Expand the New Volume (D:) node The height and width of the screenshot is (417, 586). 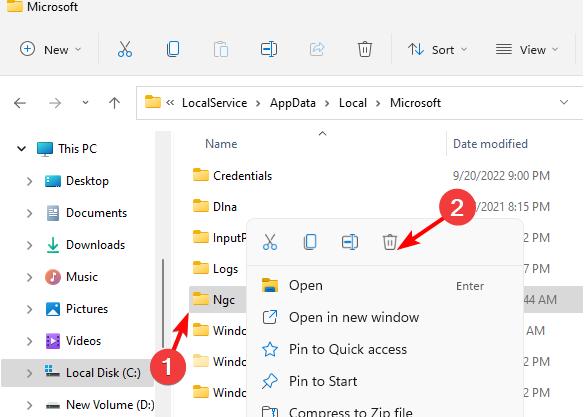click(30, 405)
